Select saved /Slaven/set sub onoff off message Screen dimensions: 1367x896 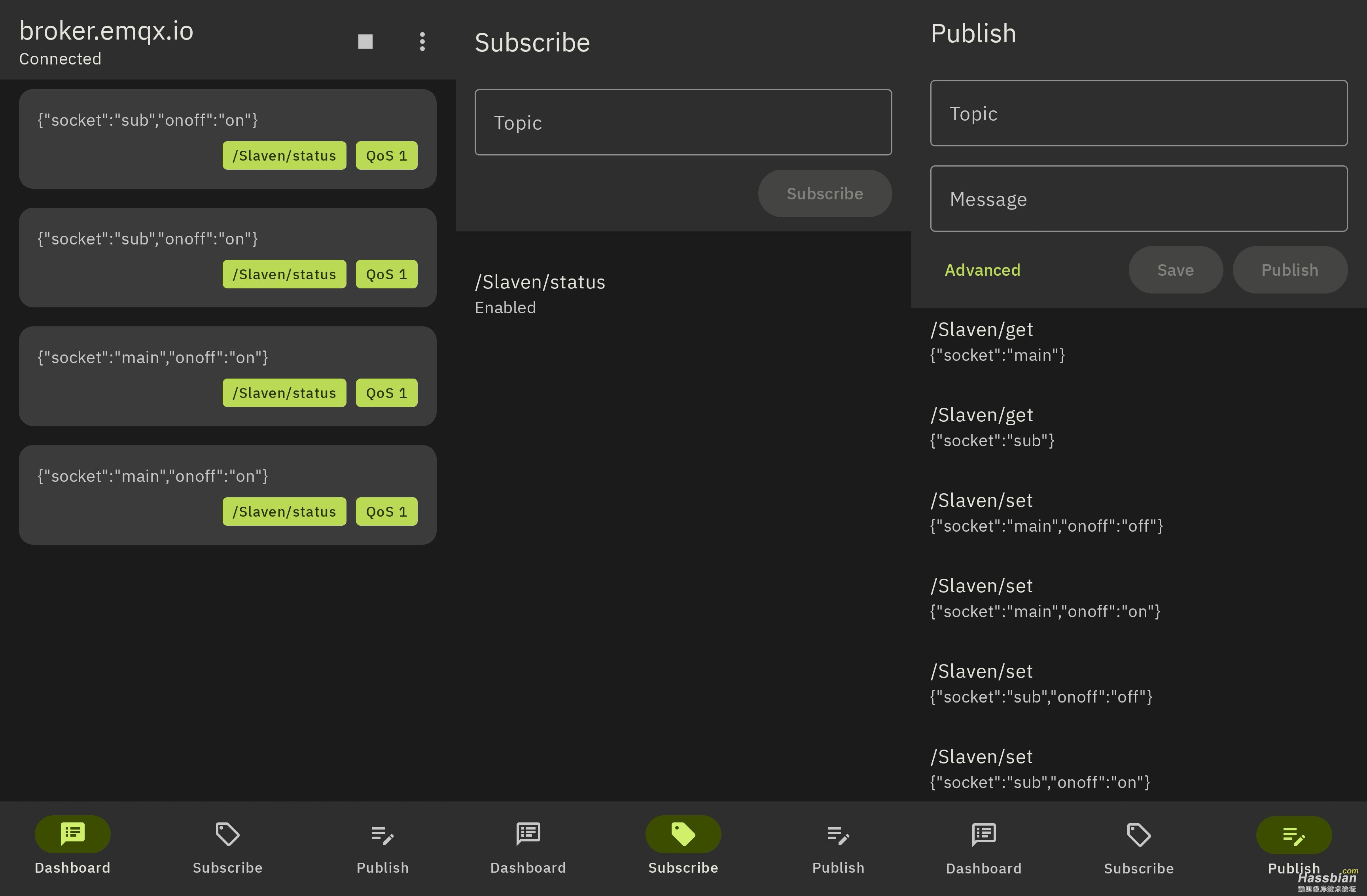(x=1138, y=684)
